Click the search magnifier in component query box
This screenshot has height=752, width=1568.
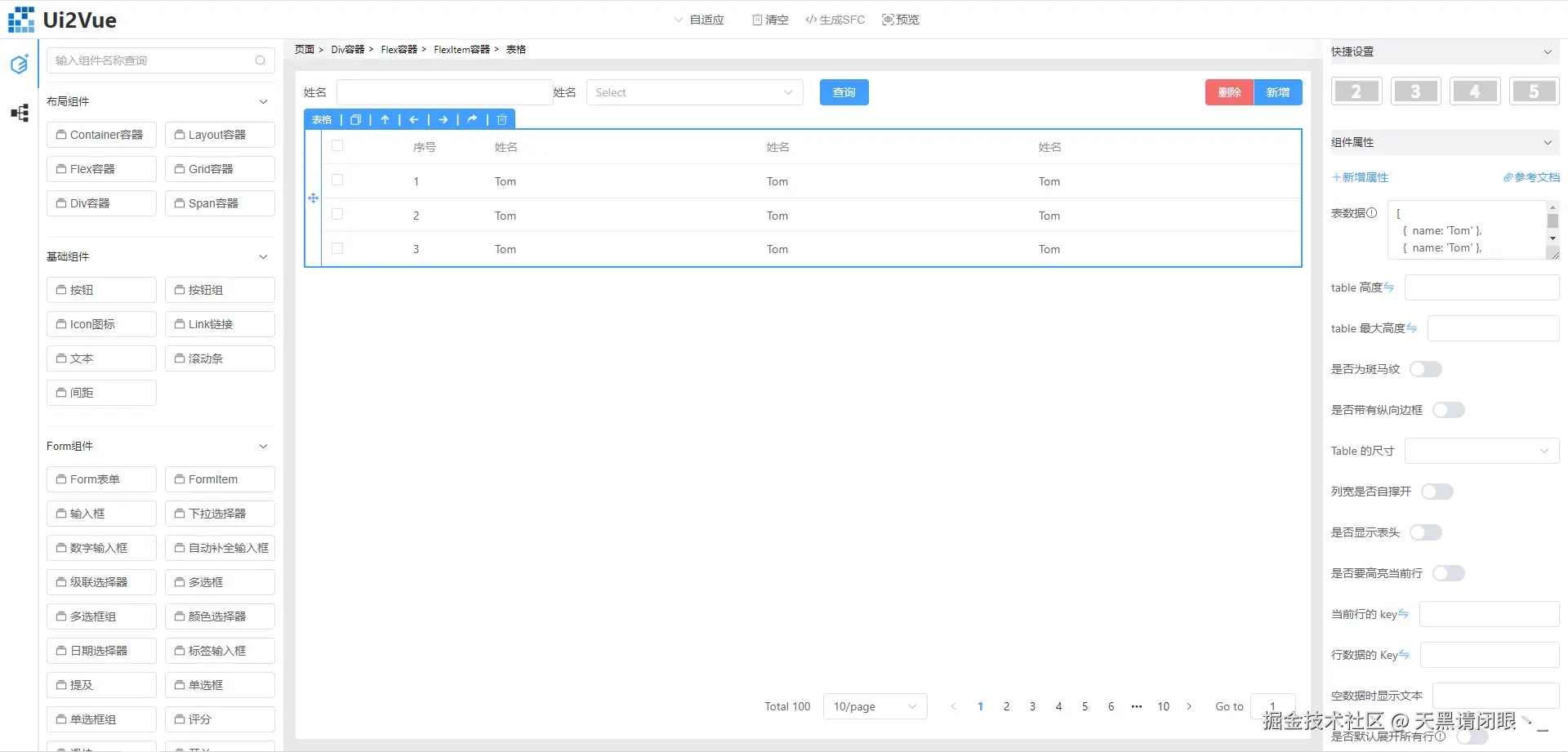tap(261, 60)
